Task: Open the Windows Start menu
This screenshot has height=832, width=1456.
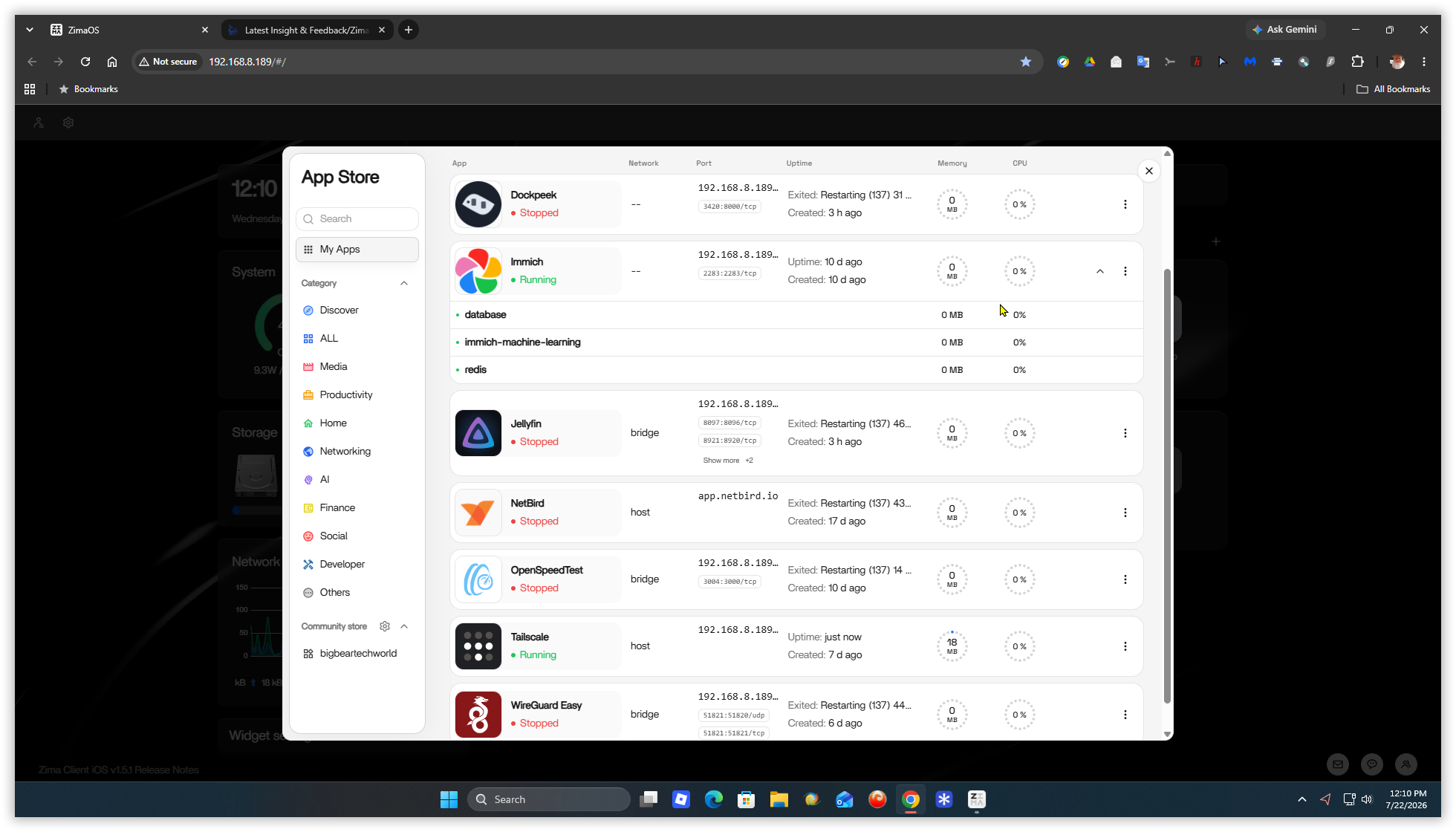Action: coord(449,799)
